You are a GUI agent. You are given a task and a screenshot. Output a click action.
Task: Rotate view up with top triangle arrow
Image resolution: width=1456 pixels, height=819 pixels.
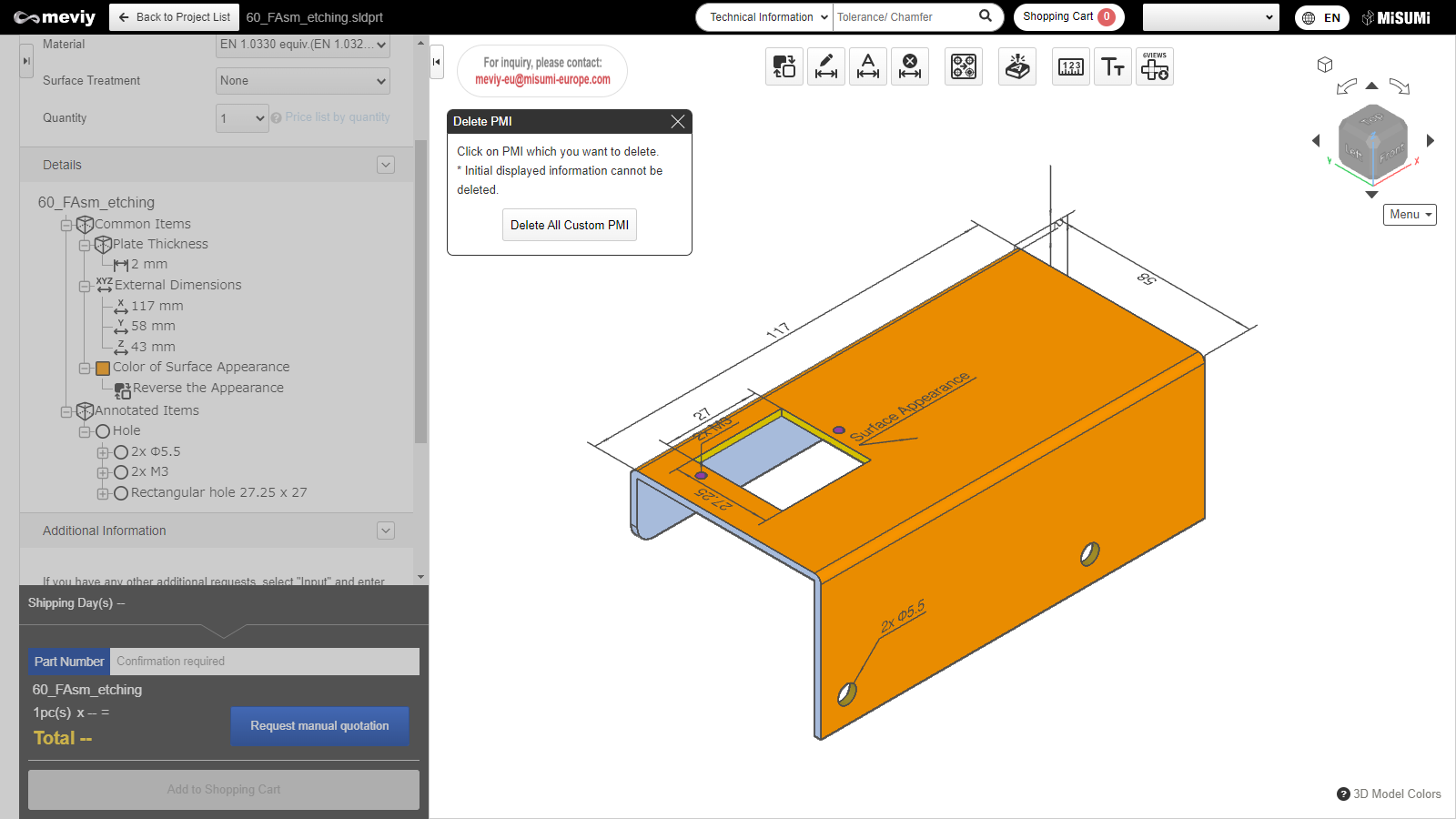1372,86
